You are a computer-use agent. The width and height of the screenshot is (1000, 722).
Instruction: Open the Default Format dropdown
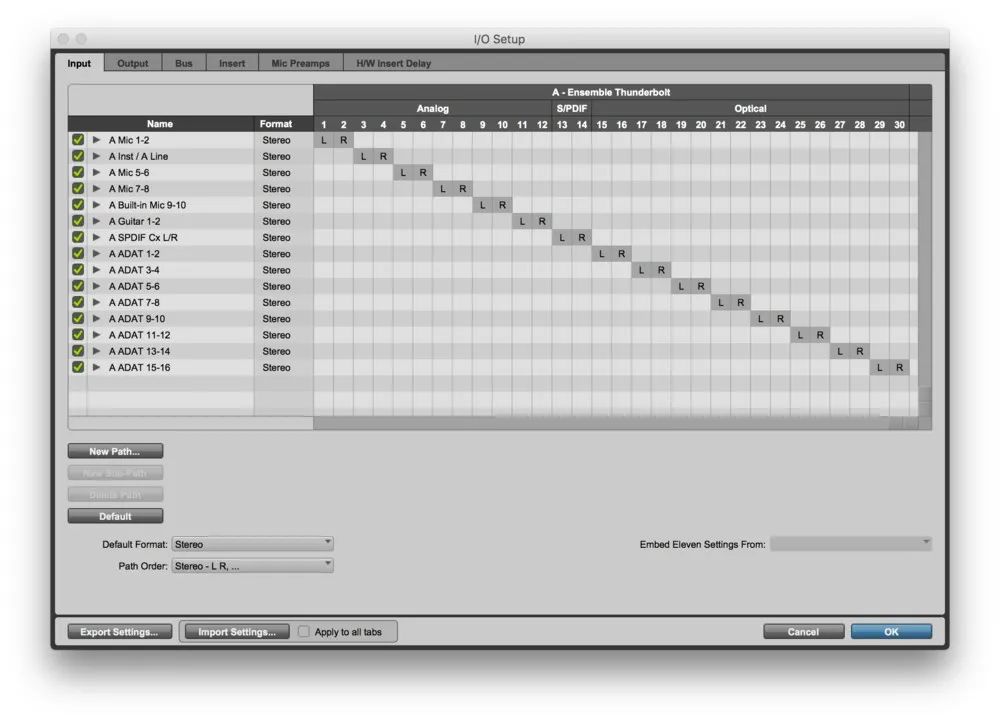pyautogui.click(x=252, y=544)
